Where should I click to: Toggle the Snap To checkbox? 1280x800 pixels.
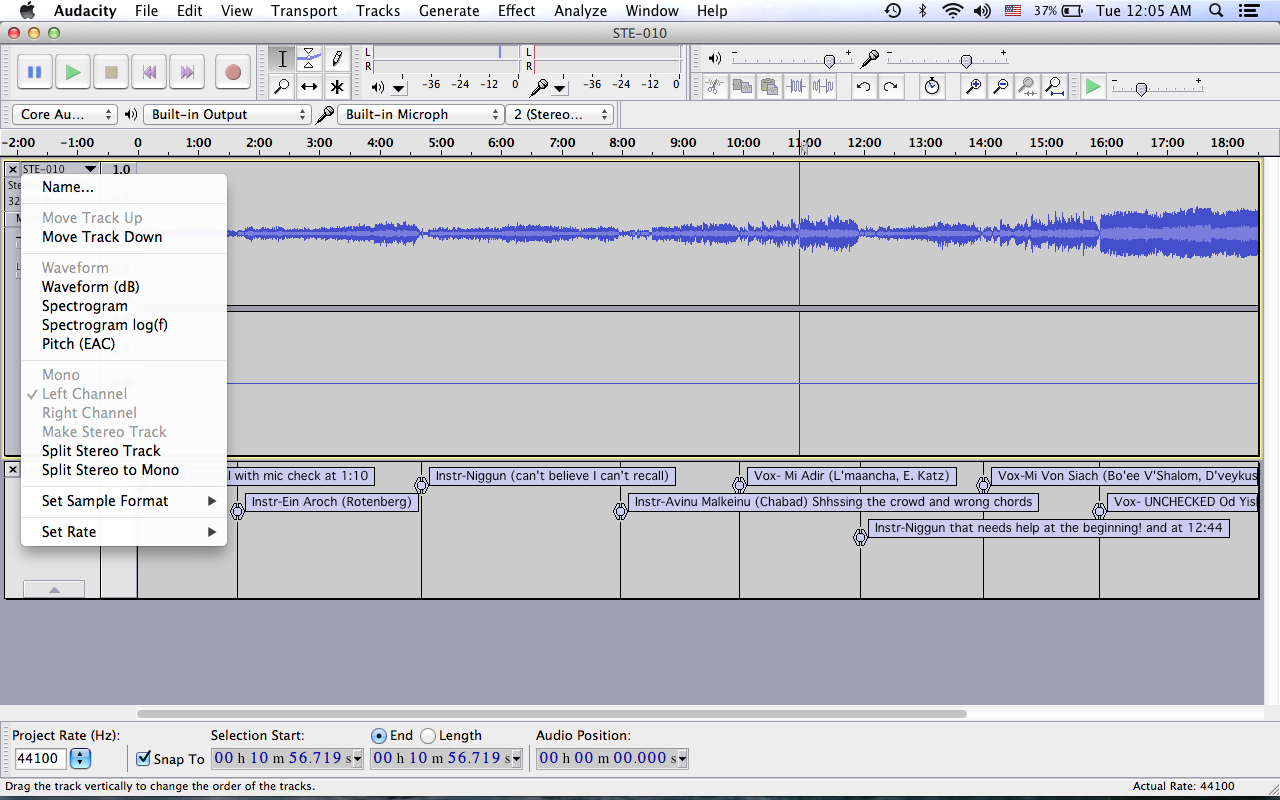pos(143,759)
